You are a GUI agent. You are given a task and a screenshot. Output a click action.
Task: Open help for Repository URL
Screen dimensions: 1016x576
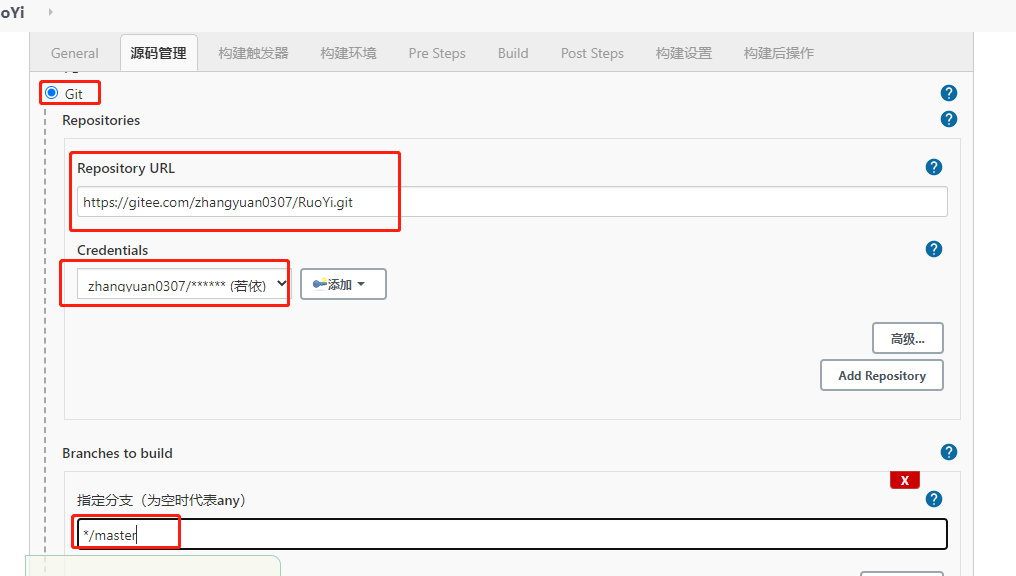coord(934,167)
